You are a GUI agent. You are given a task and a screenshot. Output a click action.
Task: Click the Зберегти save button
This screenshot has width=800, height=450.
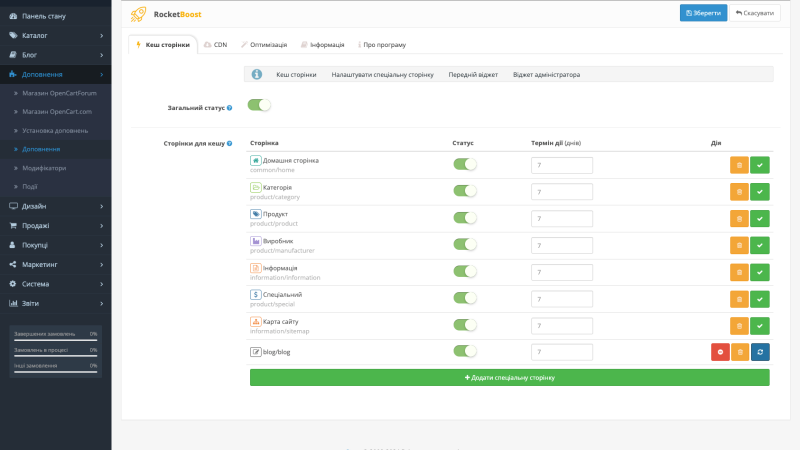pos(703,13)
